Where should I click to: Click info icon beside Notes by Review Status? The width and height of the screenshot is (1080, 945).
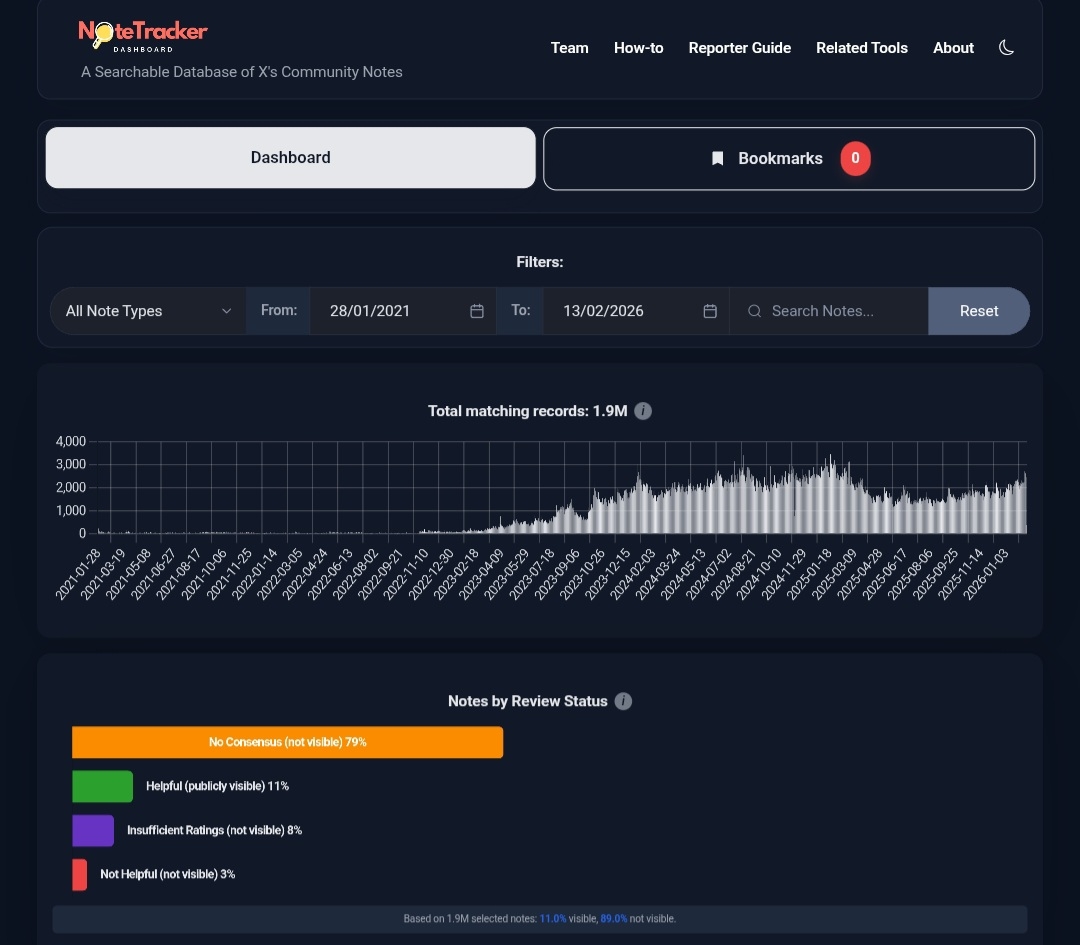pyautogui.click(x=623, y=701)
